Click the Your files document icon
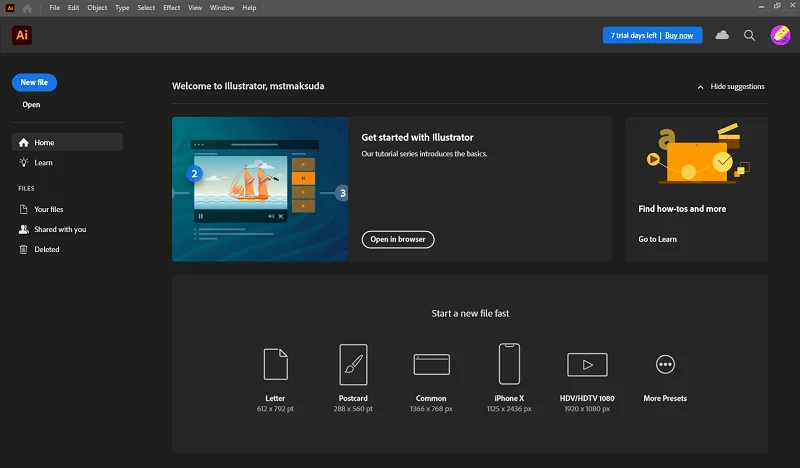The width and height of the screenshot is (800, 468). pos(23,209)
